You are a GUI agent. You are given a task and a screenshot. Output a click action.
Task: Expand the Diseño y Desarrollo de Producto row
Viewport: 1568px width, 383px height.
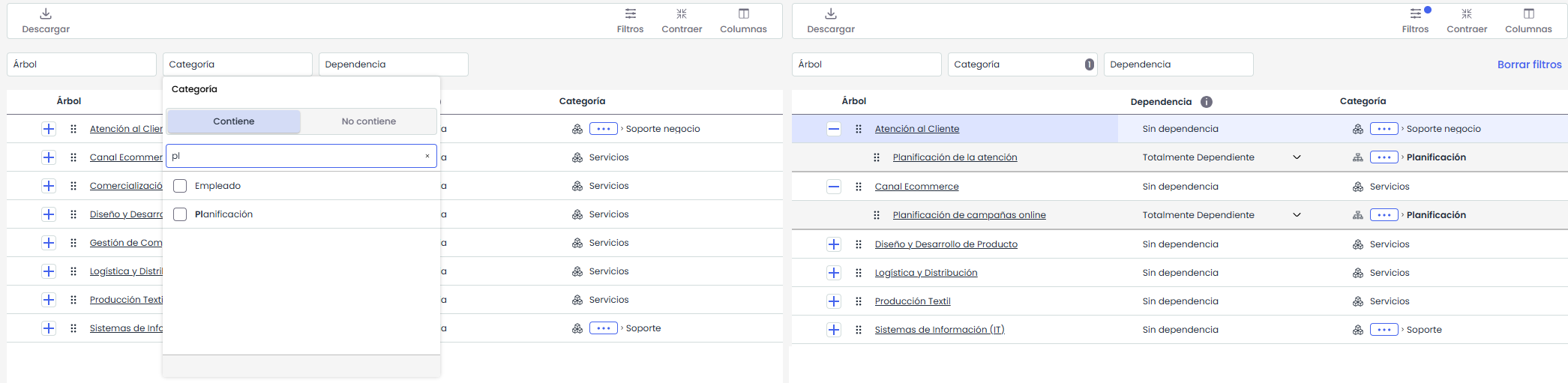click(834, 244)
